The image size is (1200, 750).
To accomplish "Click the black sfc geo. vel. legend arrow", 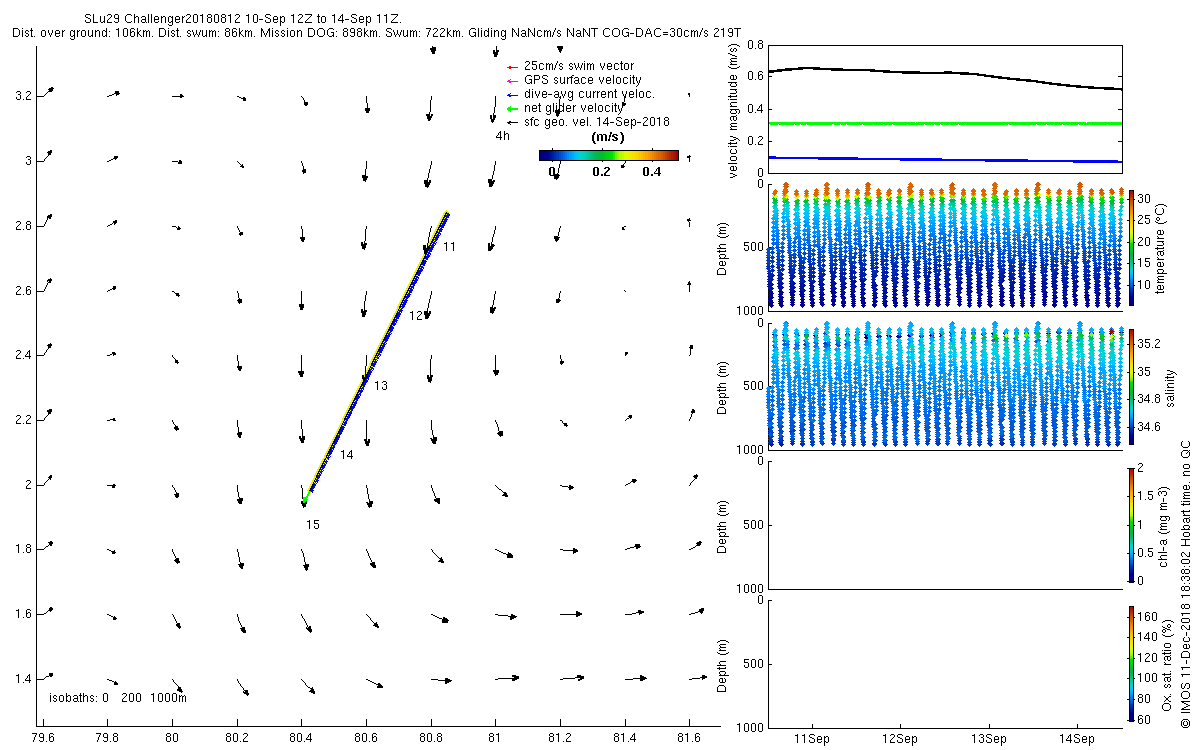I will pos(511,122).
